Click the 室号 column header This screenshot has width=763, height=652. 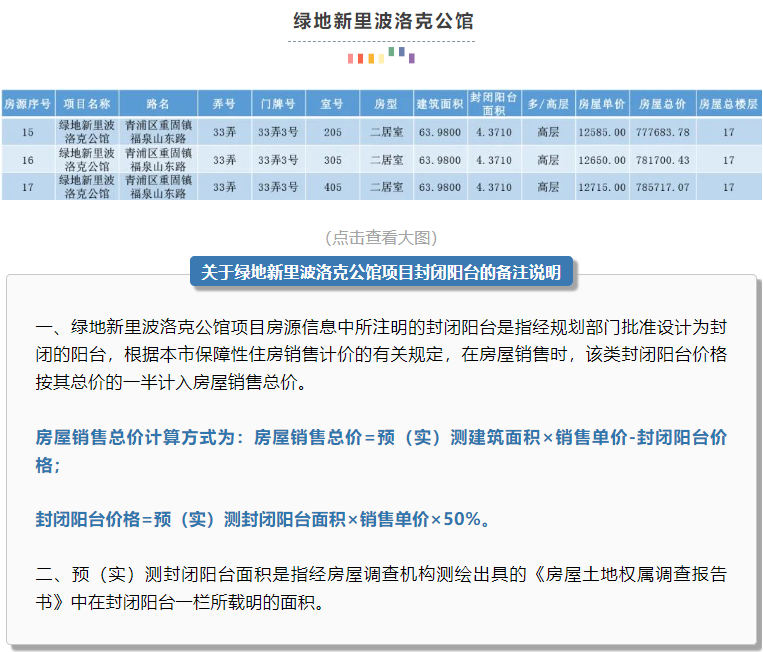[332, 104]
